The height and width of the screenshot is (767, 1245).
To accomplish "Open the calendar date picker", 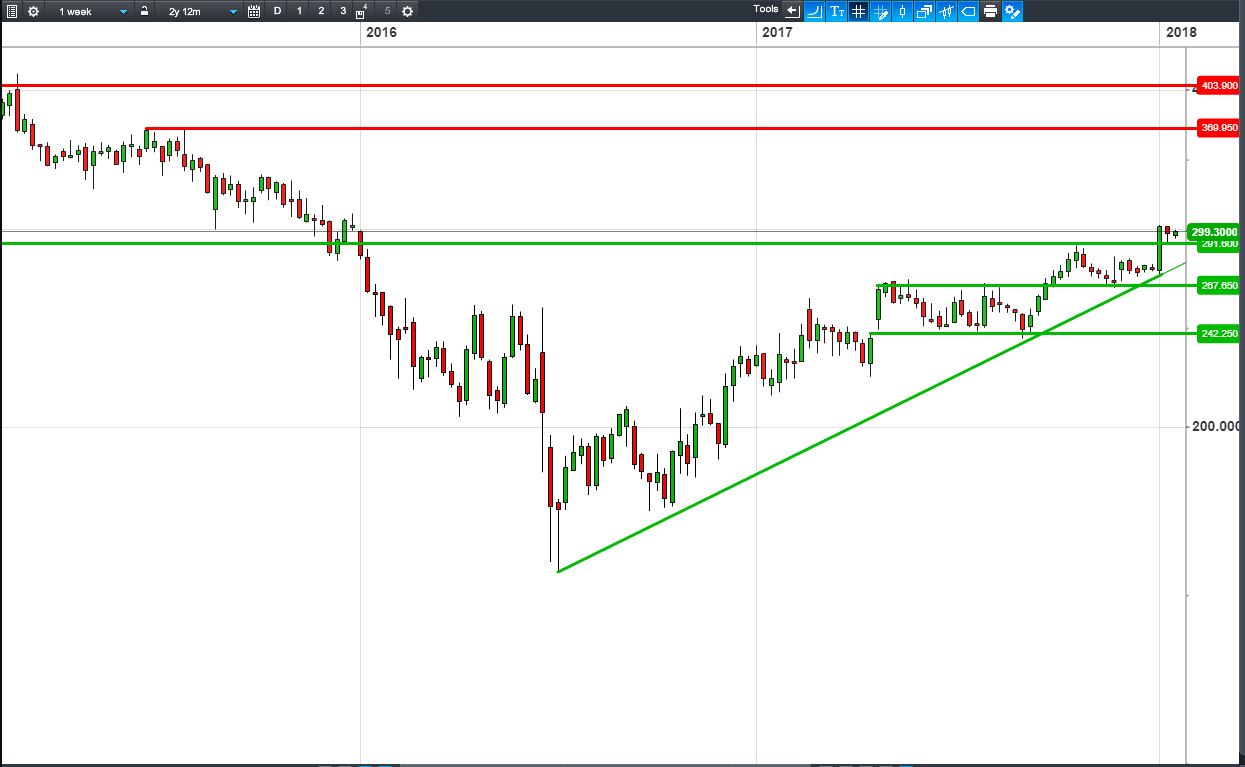I will click(x=253, y=11).
